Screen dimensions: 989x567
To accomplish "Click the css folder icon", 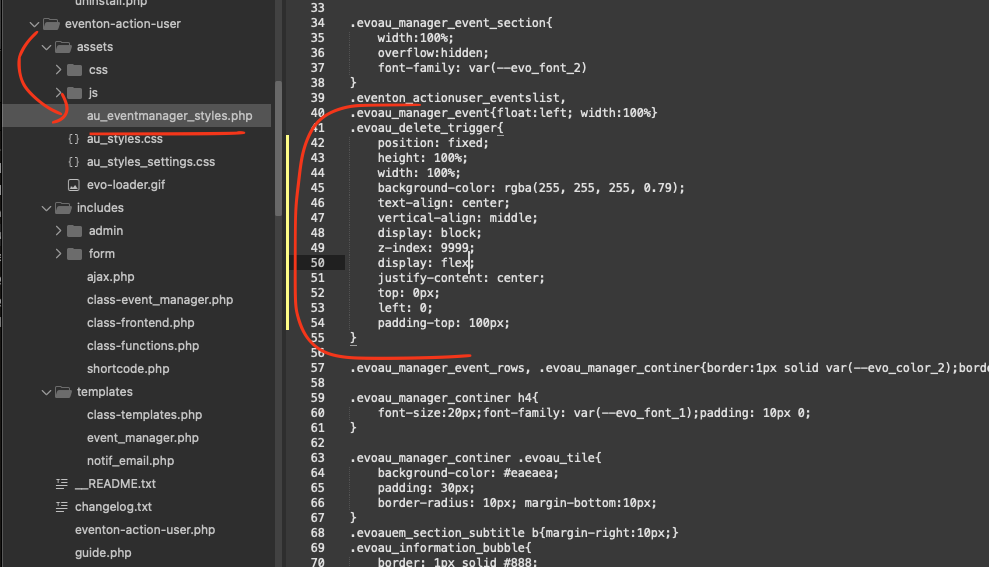I will pyautogui.click(x=74, y=70).
